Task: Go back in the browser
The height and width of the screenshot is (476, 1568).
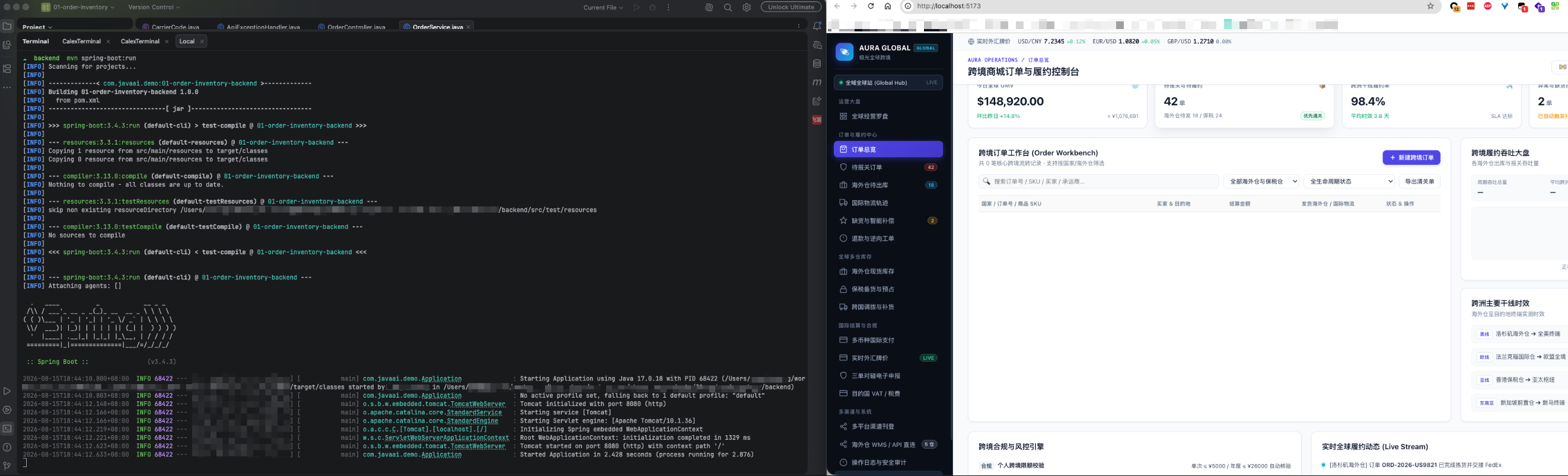Action: point(837,6)
